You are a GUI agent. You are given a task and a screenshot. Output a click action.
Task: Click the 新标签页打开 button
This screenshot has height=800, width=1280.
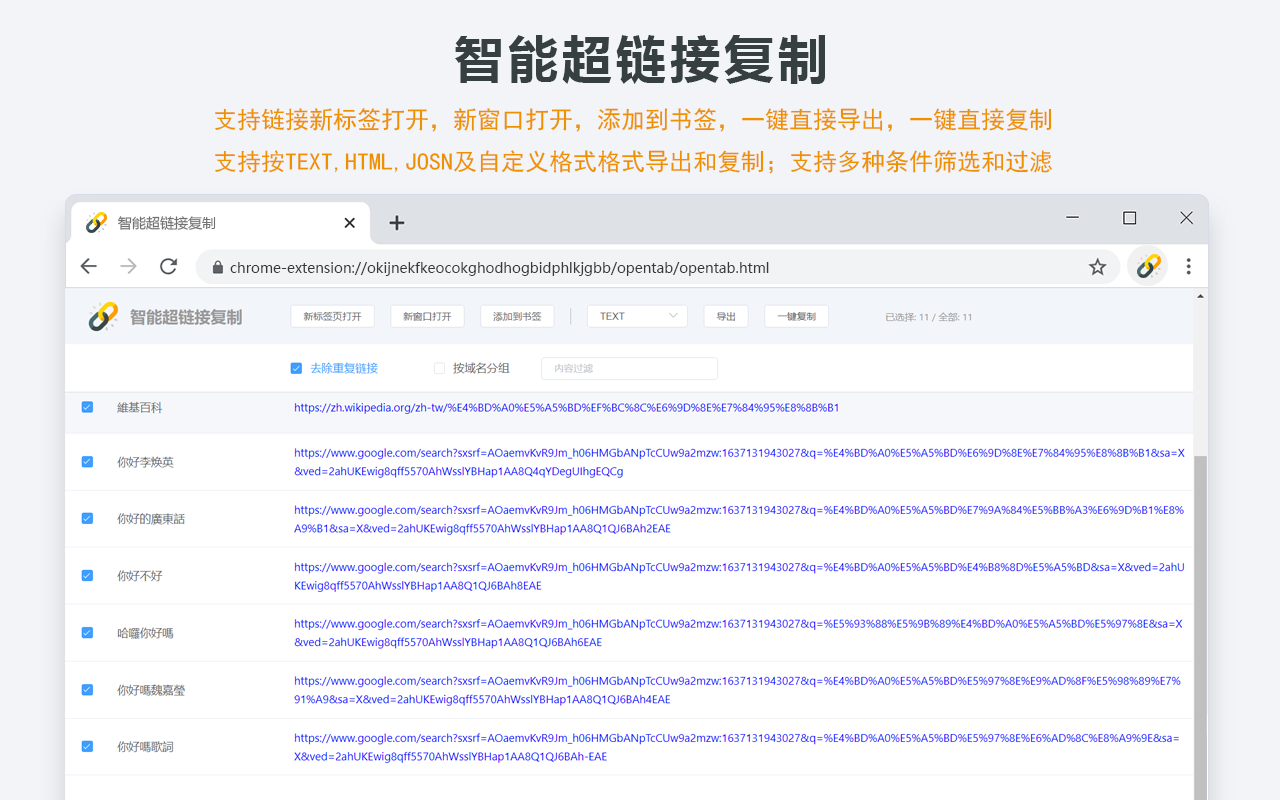coord(332,316)
